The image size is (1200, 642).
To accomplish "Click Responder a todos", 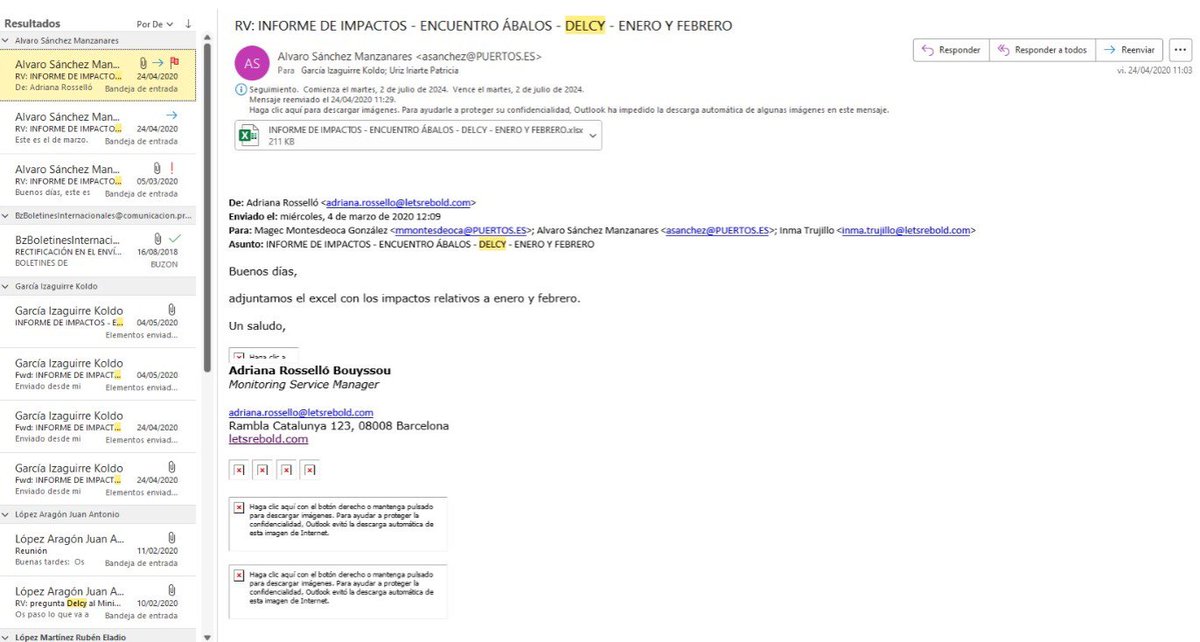I will coord(1042,49).
